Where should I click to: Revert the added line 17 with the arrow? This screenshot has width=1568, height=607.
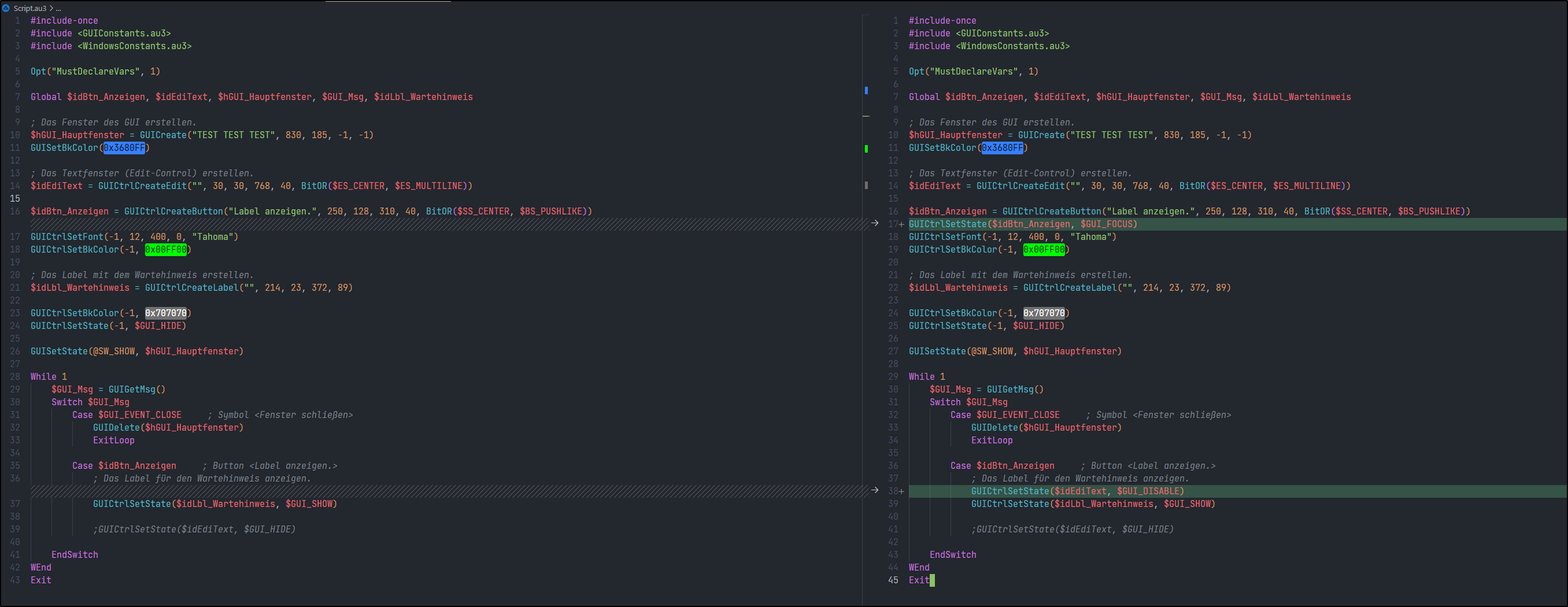(875, 224)
